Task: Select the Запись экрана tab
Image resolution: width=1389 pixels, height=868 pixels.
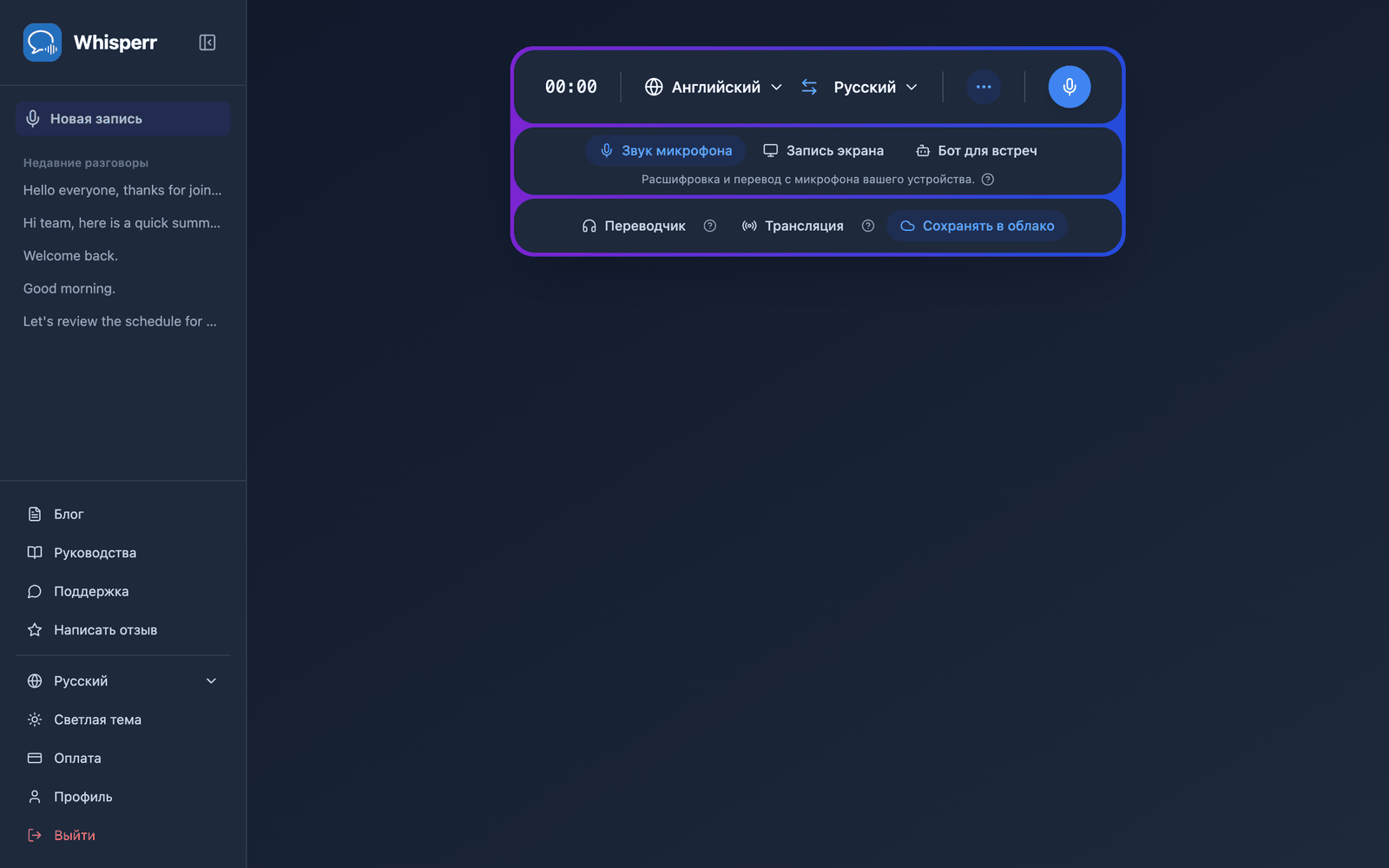Action: tap(823, 150)
